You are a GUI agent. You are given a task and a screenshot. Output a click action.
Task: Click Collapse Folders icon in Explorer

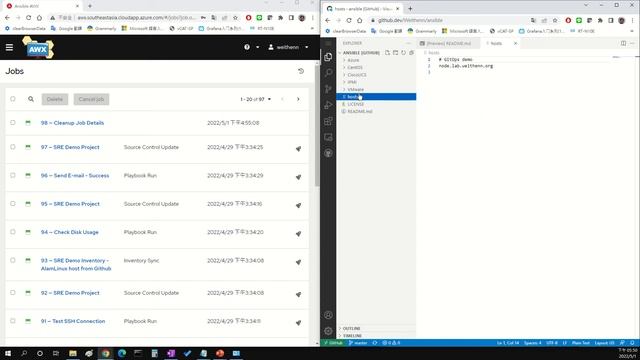(412, 53)
